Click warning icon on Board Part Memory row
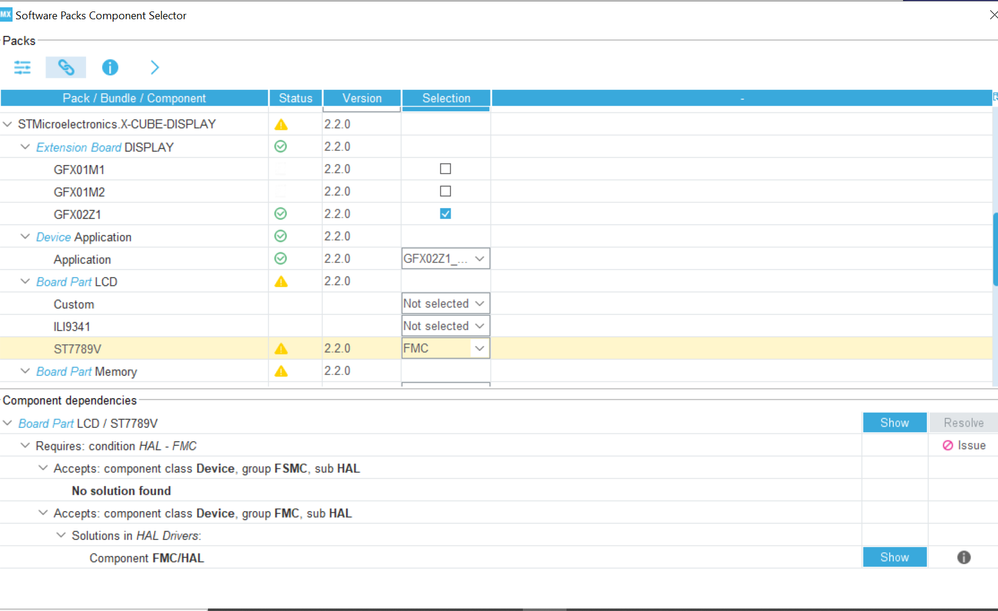The height and width of the screenshot is (611, 998). tap(281, 371)
